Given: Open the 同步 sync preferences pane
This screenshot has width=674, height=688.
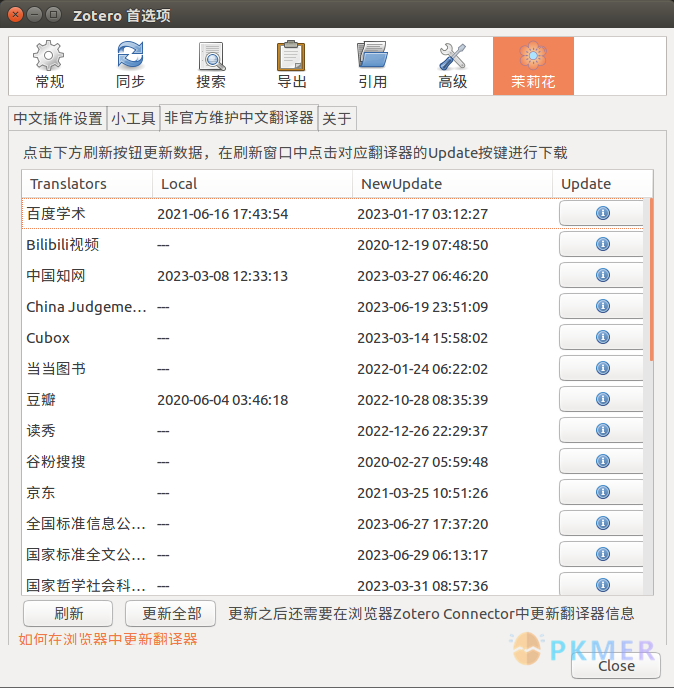Looking at the screenshot, I should click(x=130, y=66).
